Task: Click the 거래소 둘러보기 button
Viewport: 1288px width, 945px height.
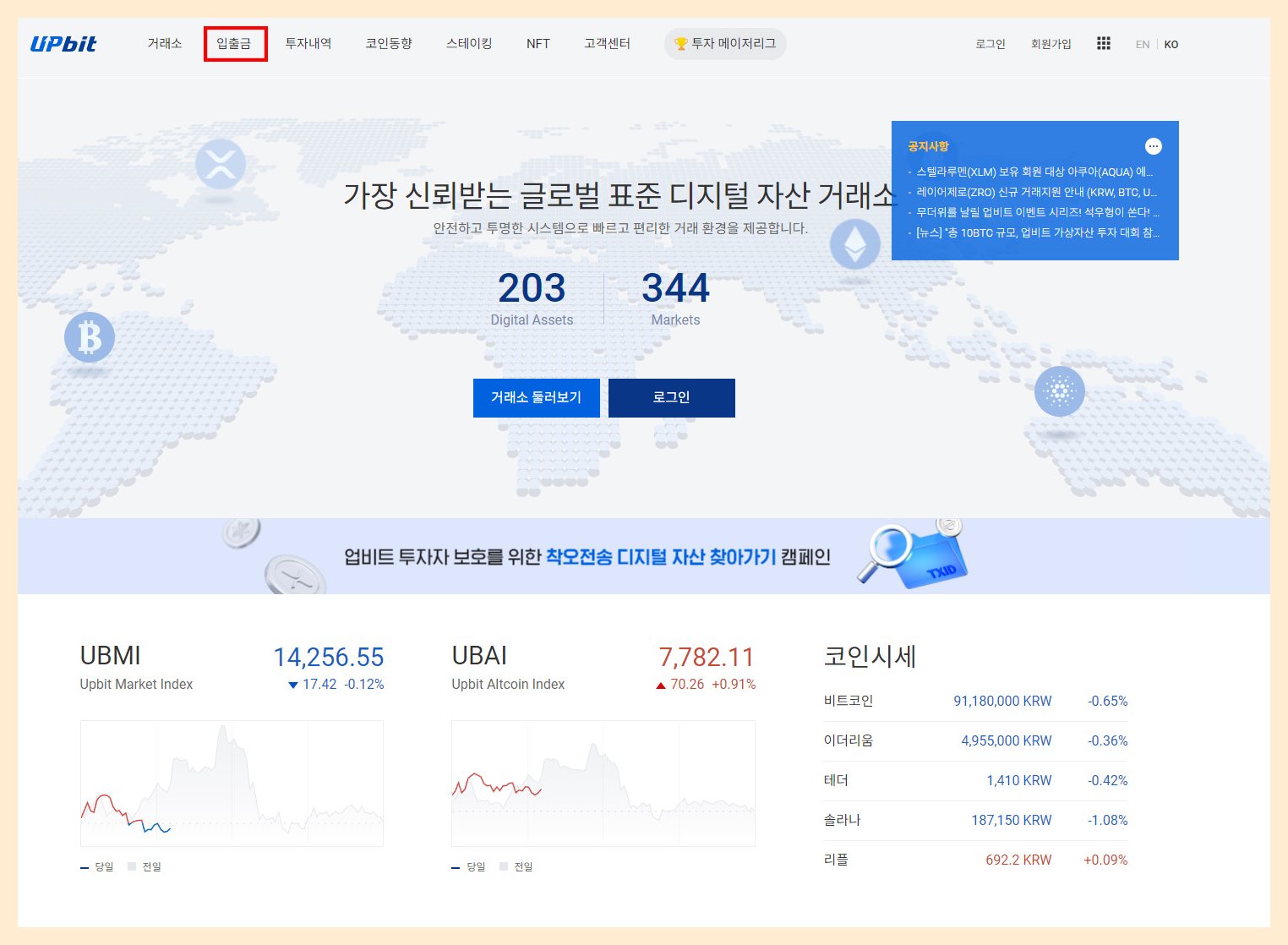Action: [x=537, y=398]
